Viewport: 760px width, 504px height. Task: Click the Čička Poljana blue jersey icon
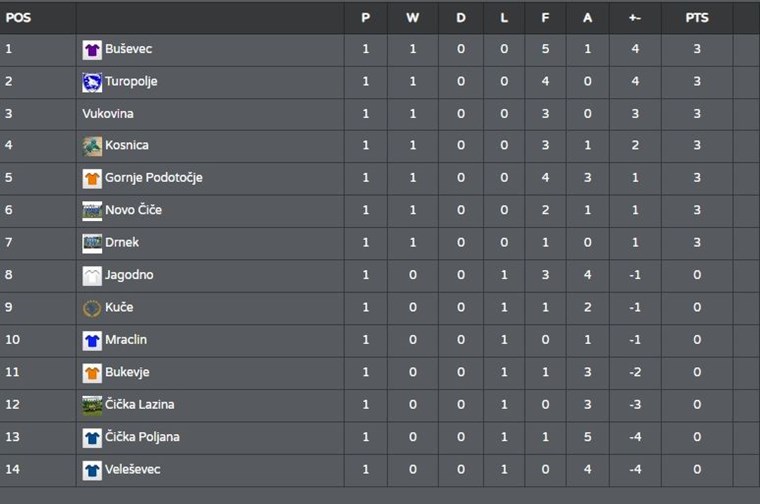[x=92, y=437]
